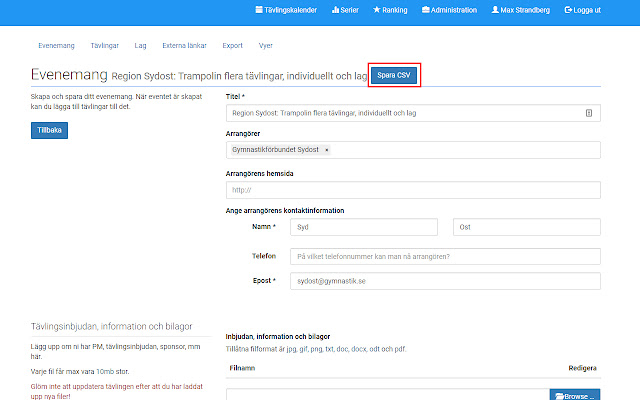The width and height of the screenshot is (640, 400).
Task: Click the user icon beside Max Strandberg
Action: tap(495, 9)
